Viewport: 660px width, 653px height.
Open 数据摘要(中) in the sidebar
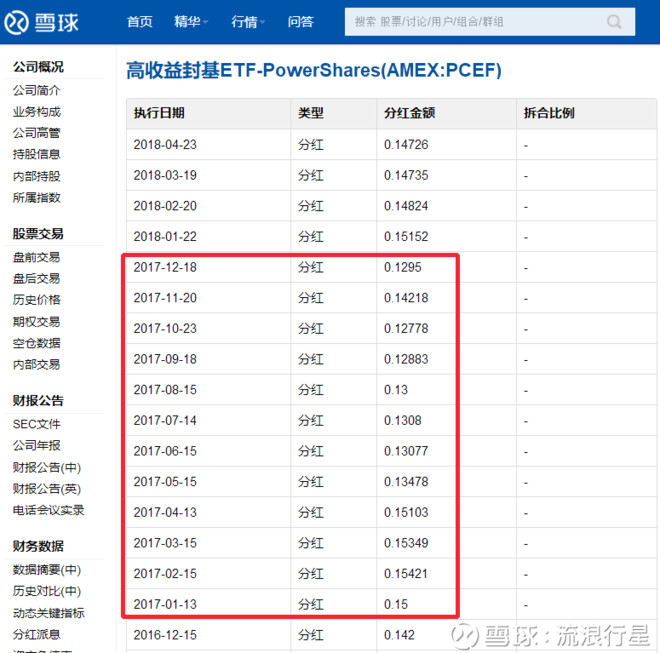point(47,570)
